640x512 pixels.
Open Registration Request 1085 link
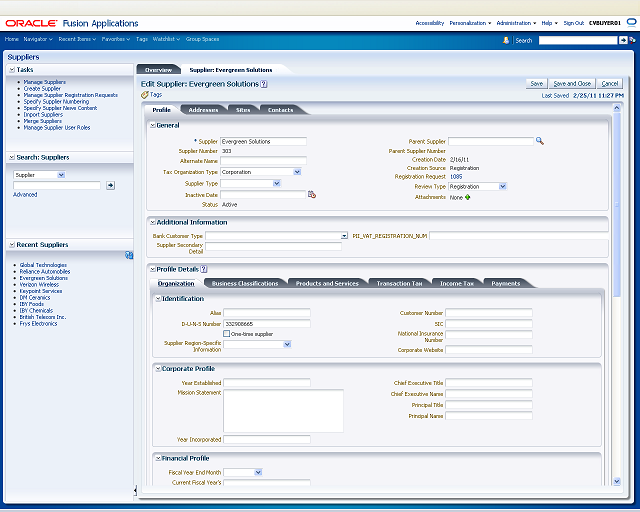point(456,177)
